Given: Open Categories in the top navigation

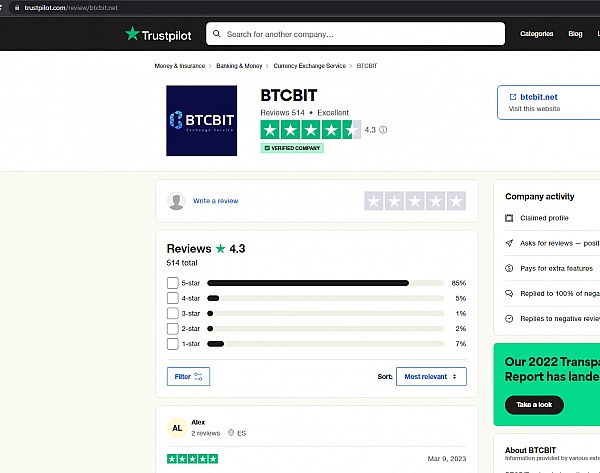Looking at the screenshot, I should [536, 34].
